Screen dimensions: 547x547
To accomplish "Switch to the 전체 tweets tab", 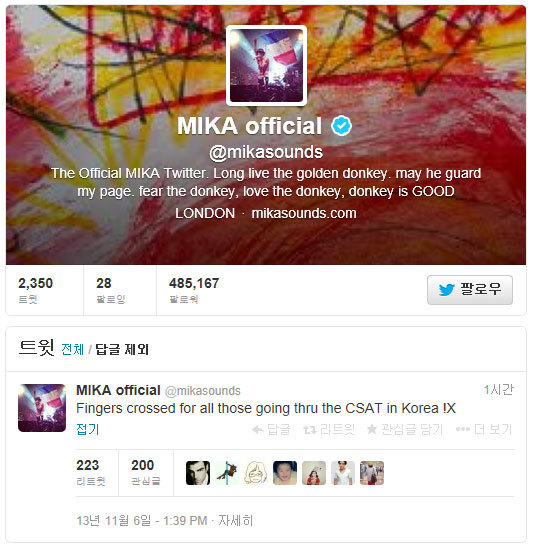I will [x=73, y=349].
